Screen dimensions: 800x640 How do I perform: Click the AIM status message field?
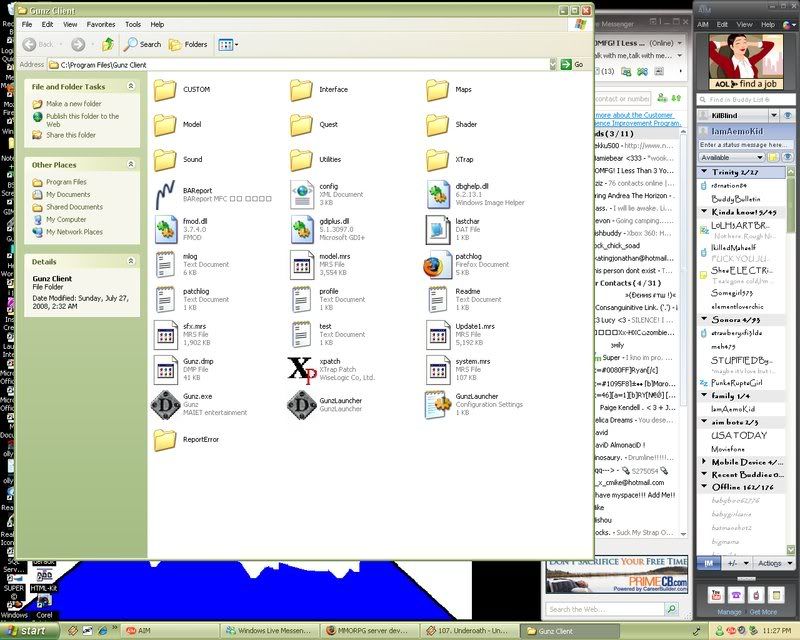point(746,145)
